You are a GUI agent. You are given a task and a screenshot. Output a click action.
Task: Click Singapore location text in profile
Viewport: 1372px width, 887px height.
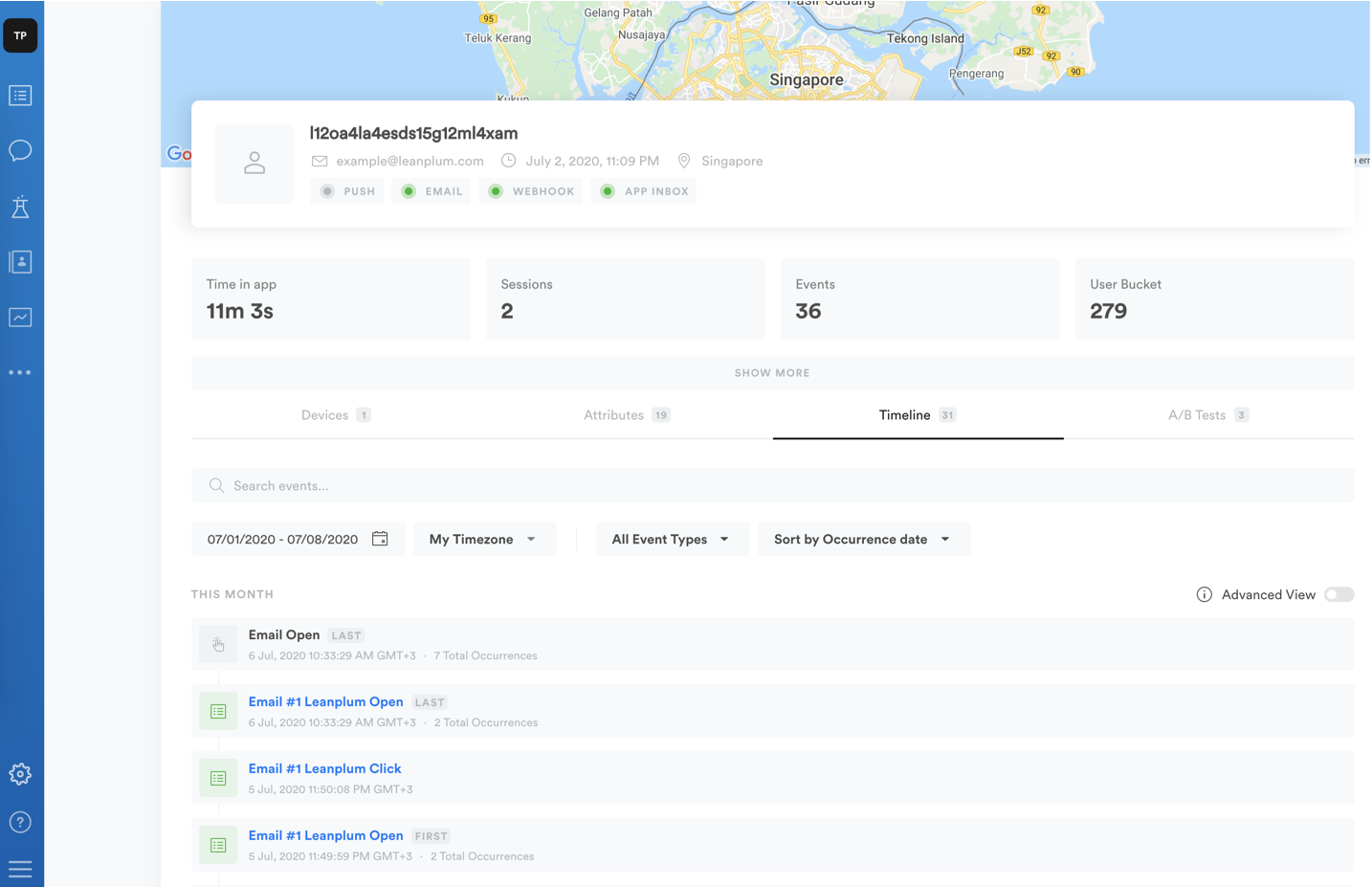(732, 161)
